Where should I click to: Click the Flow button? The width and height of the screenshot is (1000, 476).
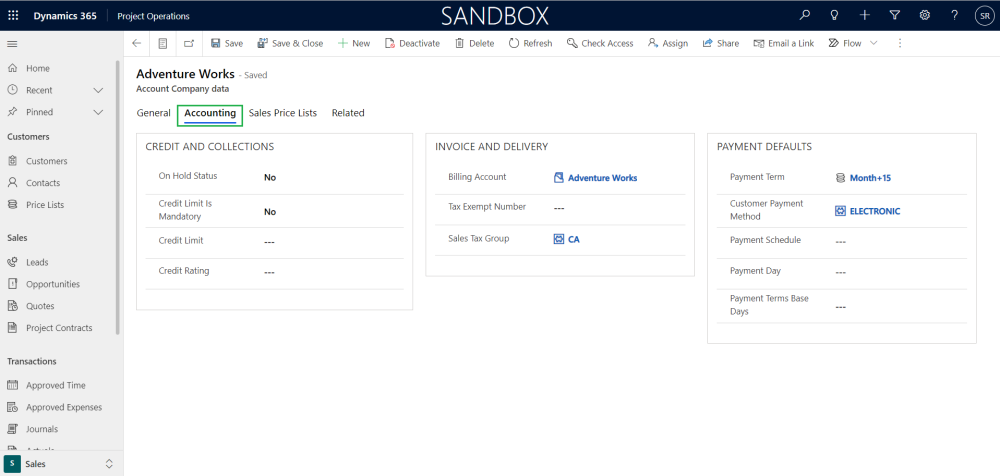pos(844,43)
